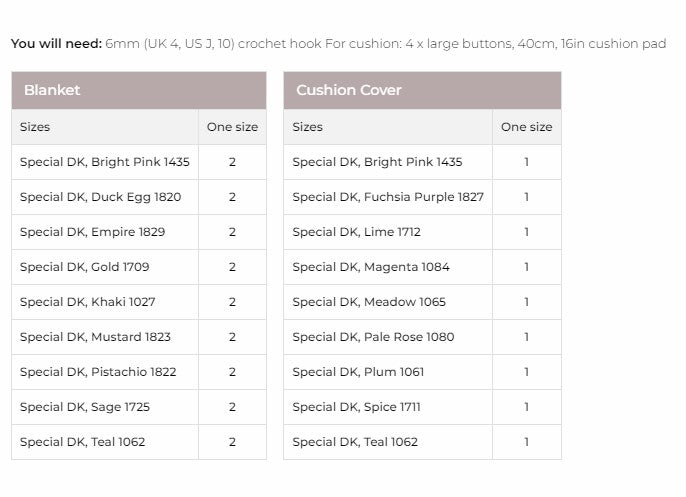Click the One size column header under Blanket

coord(232,127)
